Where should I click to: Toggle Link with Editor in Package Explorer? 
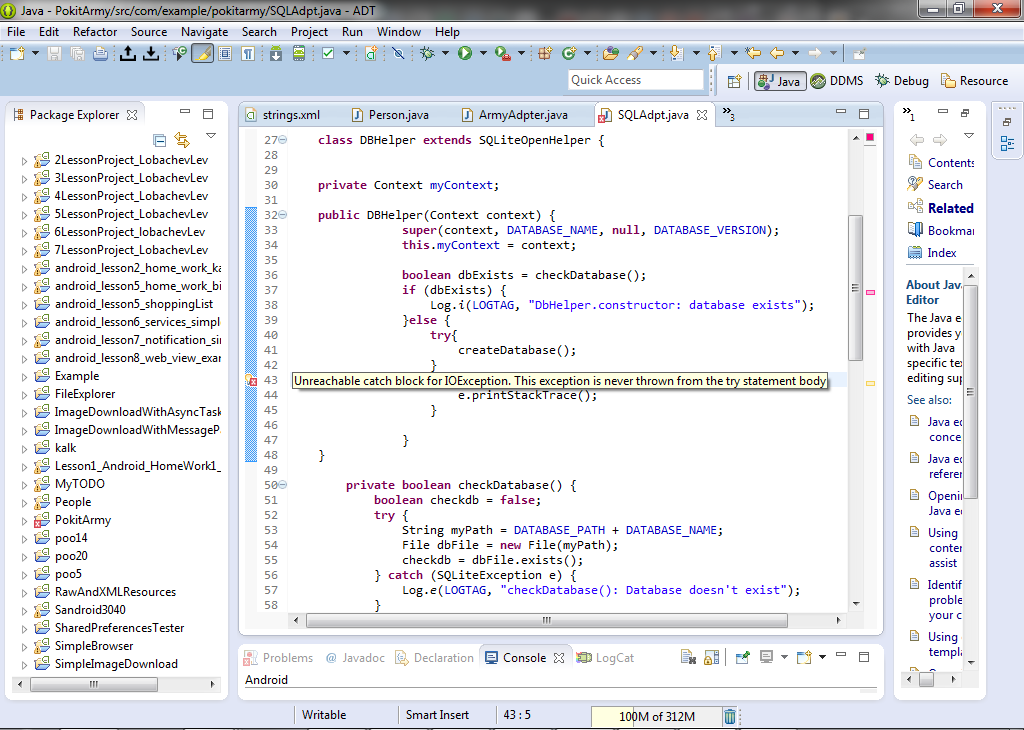(182, 140)
